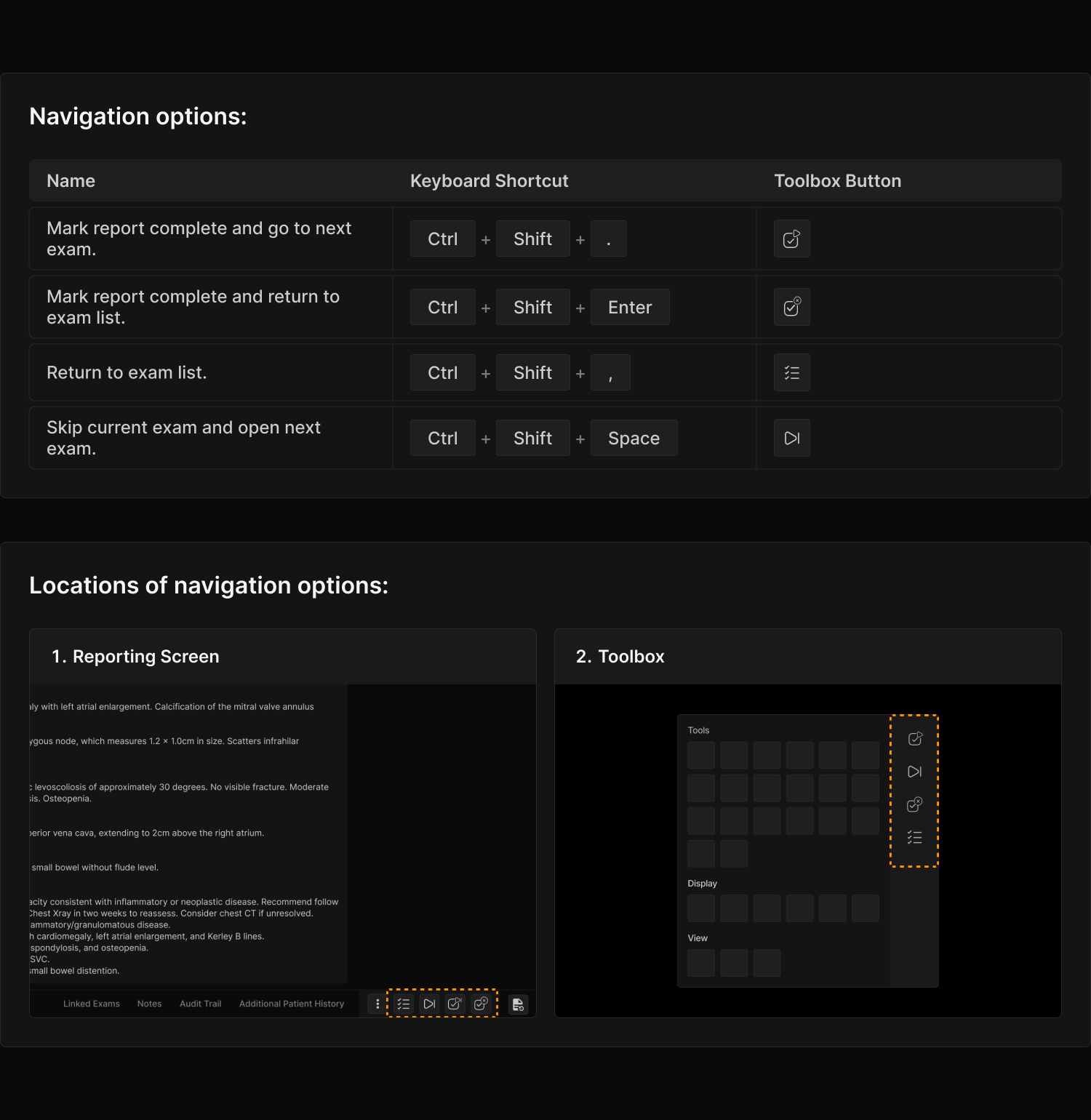This screenshot has height=1120, width=1091.
Task: Click the period key cap in first row
Action: (x=609, y=239)
